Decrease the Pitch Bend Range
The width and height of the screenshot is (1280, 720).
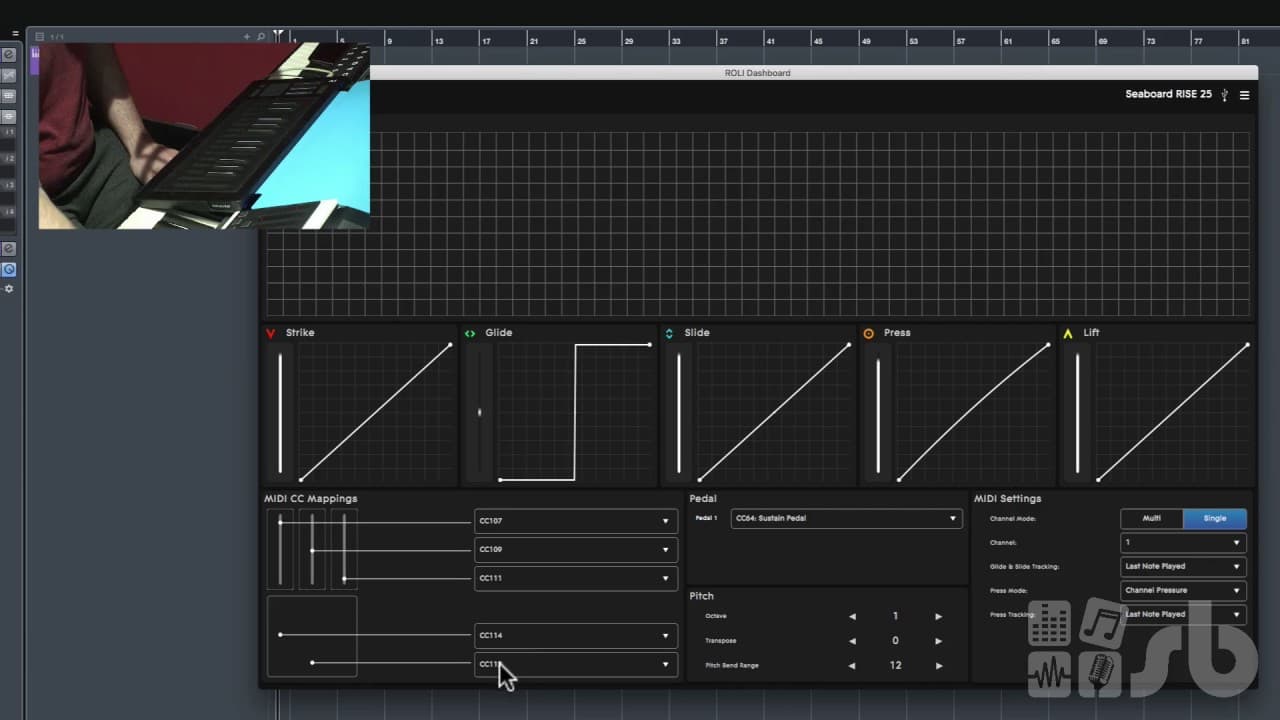(852, 665)
